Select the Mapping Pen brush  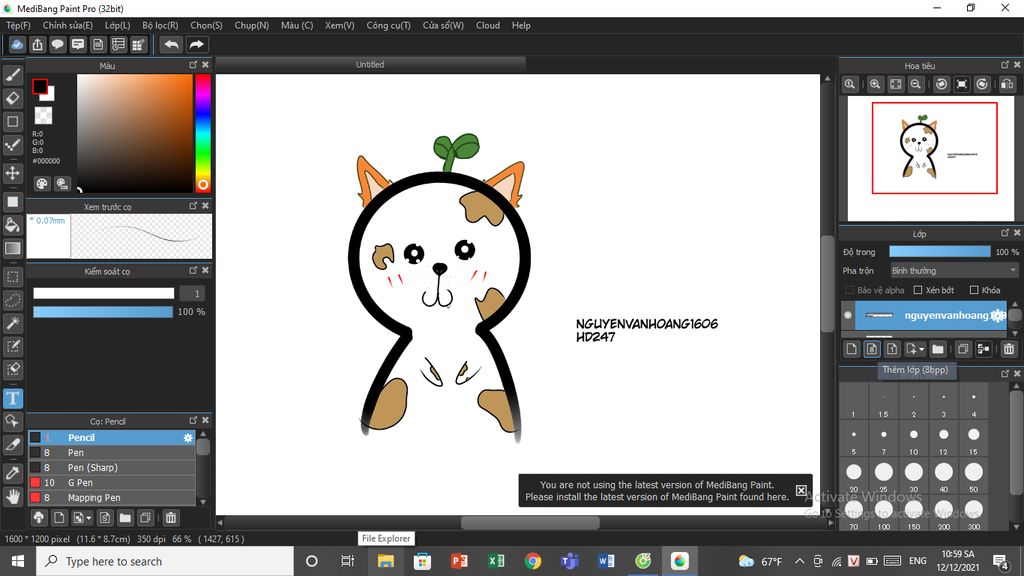[x=112, y=498]
